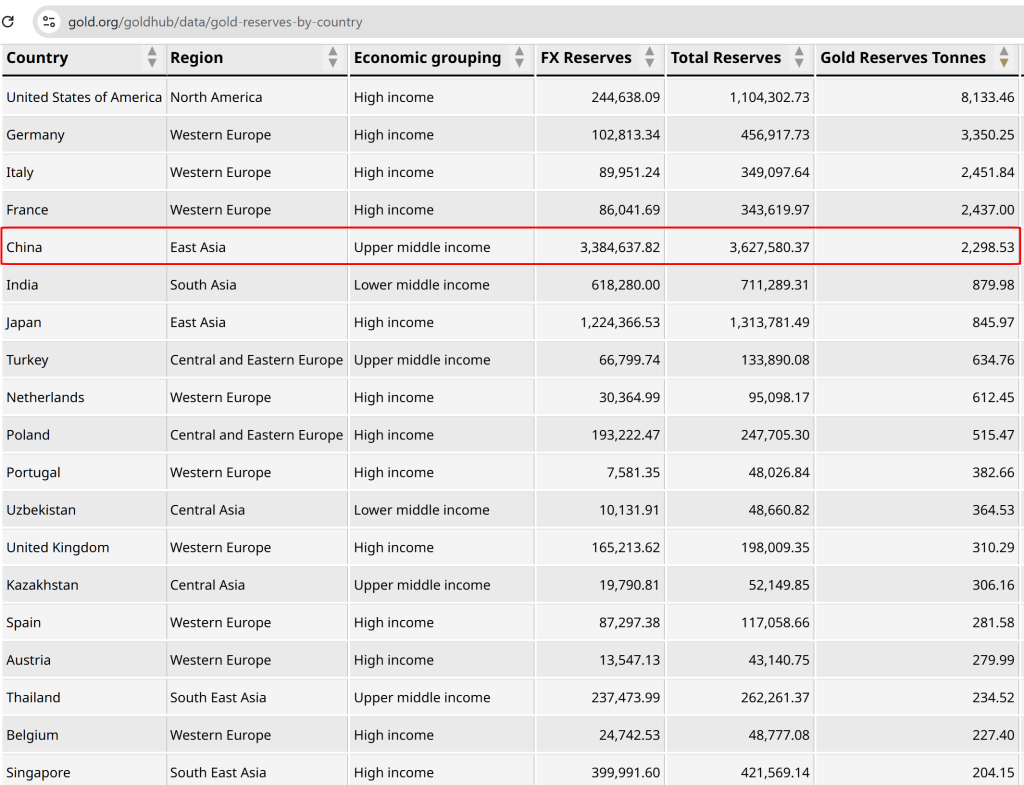The width and height of the screenshot is (1024, 785).
Task: Select the China country cell
Action: tap(25, 247)
